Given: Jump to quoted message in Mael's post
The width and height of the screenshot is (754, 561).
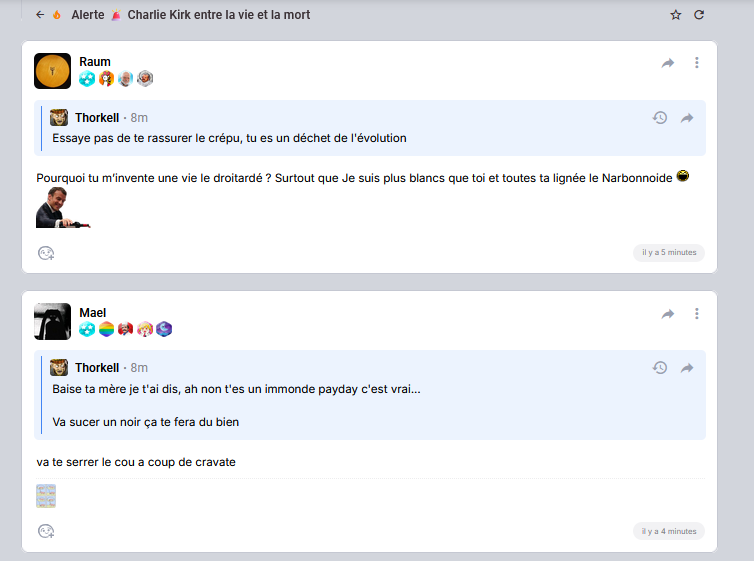Looking at the screenshot, I should 687,368.
